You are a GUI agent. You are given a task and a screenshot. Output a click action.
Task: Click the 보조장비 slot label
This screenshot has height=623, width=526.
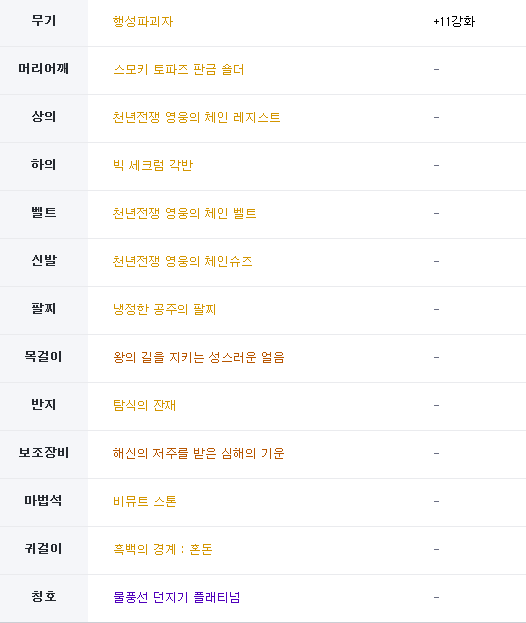(44, 453)
